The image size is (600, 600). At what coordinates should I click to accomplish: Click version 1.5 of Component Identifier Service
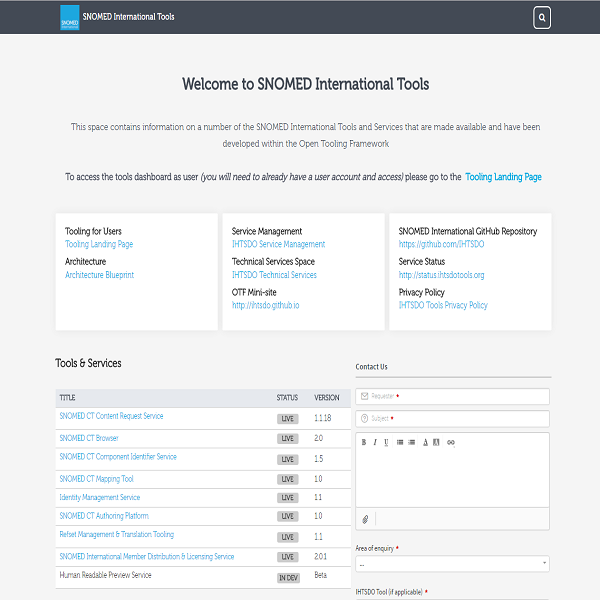(x=318, y=459)
